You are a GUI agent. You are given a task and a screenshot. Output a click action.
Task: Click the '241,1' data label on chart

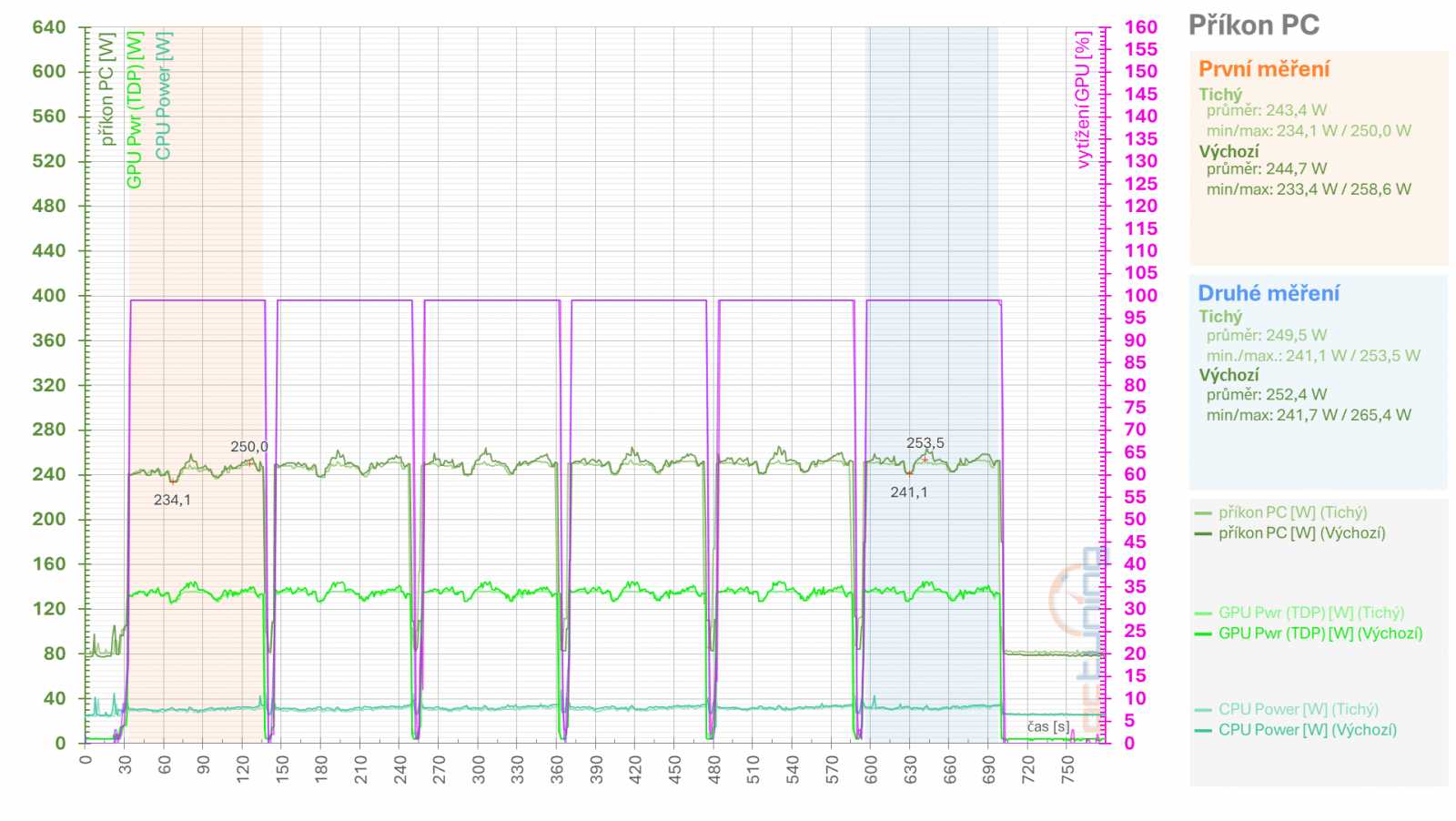point(908,492)
